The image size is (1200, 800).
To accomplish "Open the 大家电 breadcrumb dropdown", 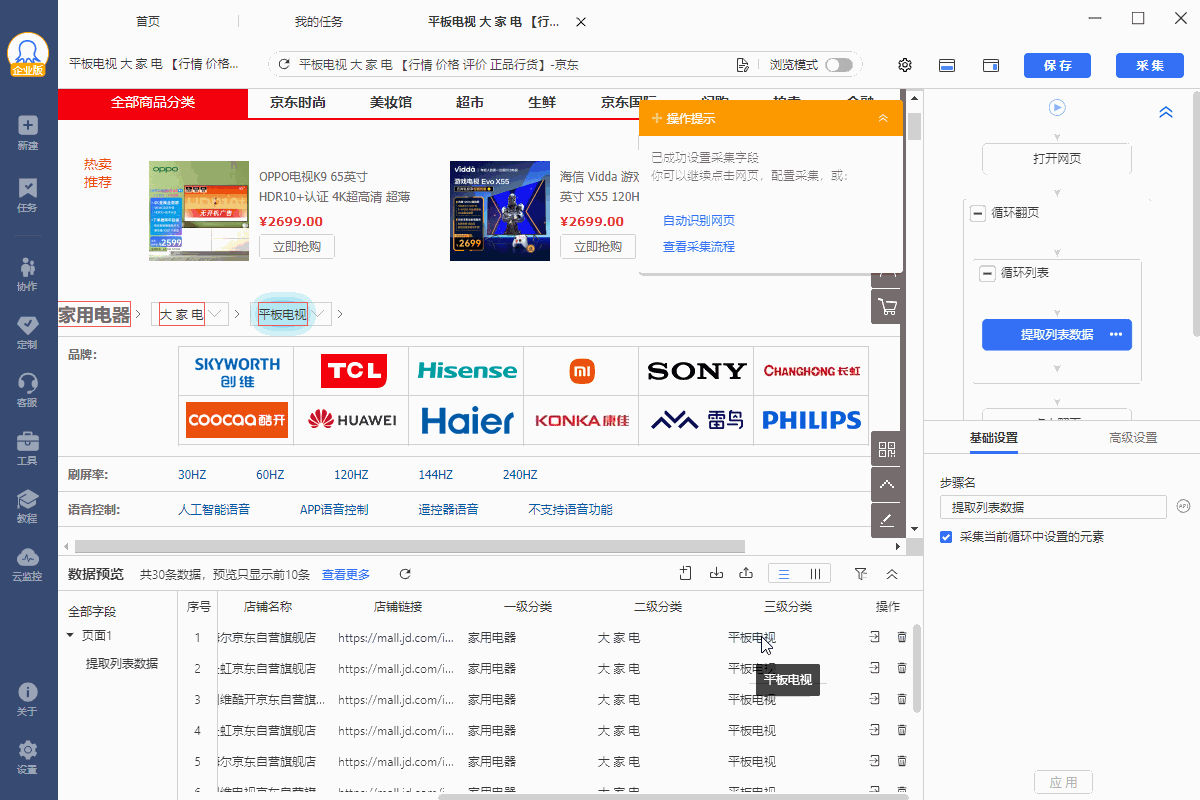I will pyautogui.click(x=216, y=314).
